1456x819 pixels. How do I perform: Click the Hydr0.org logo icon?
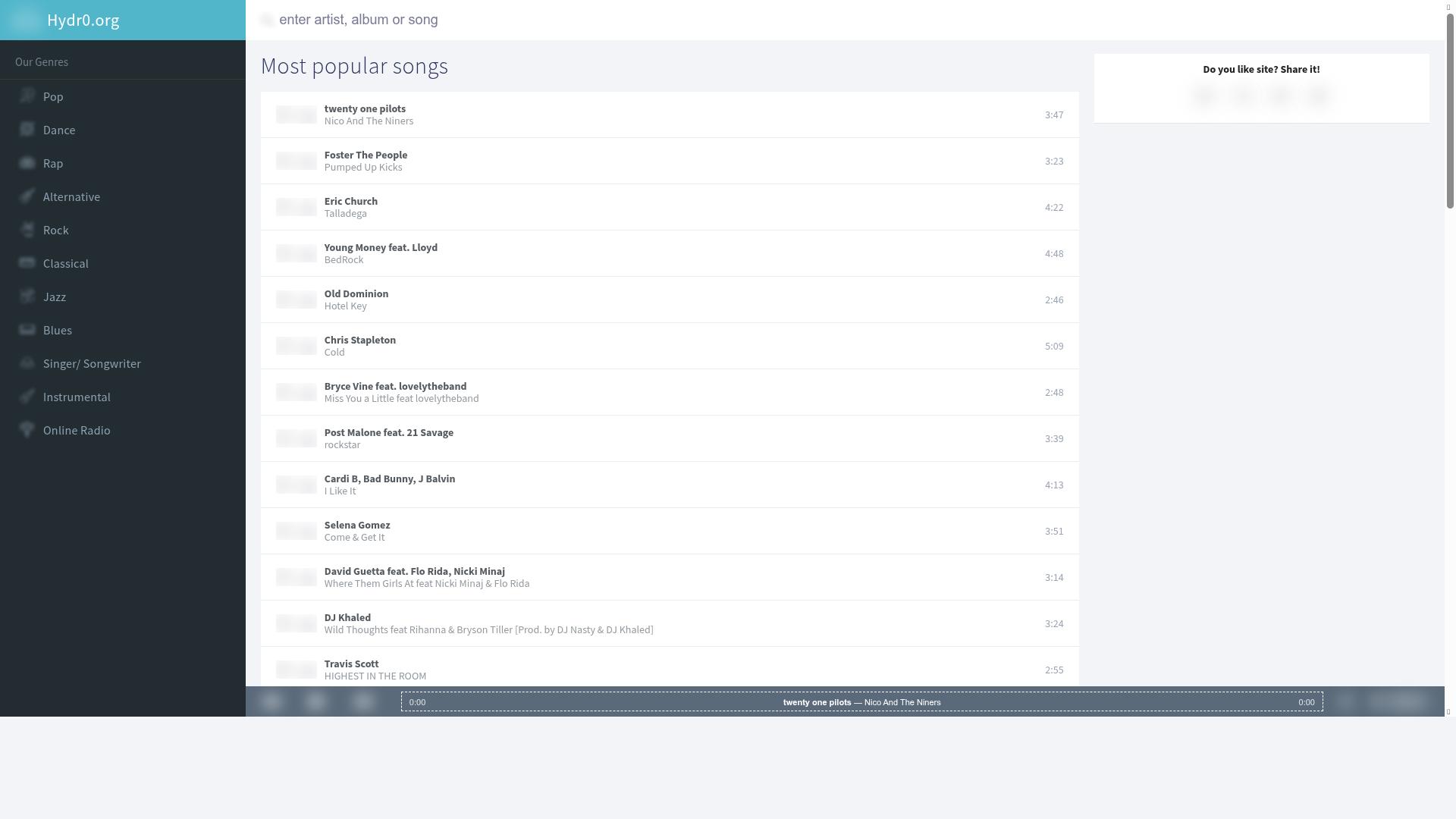[x=24, y=20]
